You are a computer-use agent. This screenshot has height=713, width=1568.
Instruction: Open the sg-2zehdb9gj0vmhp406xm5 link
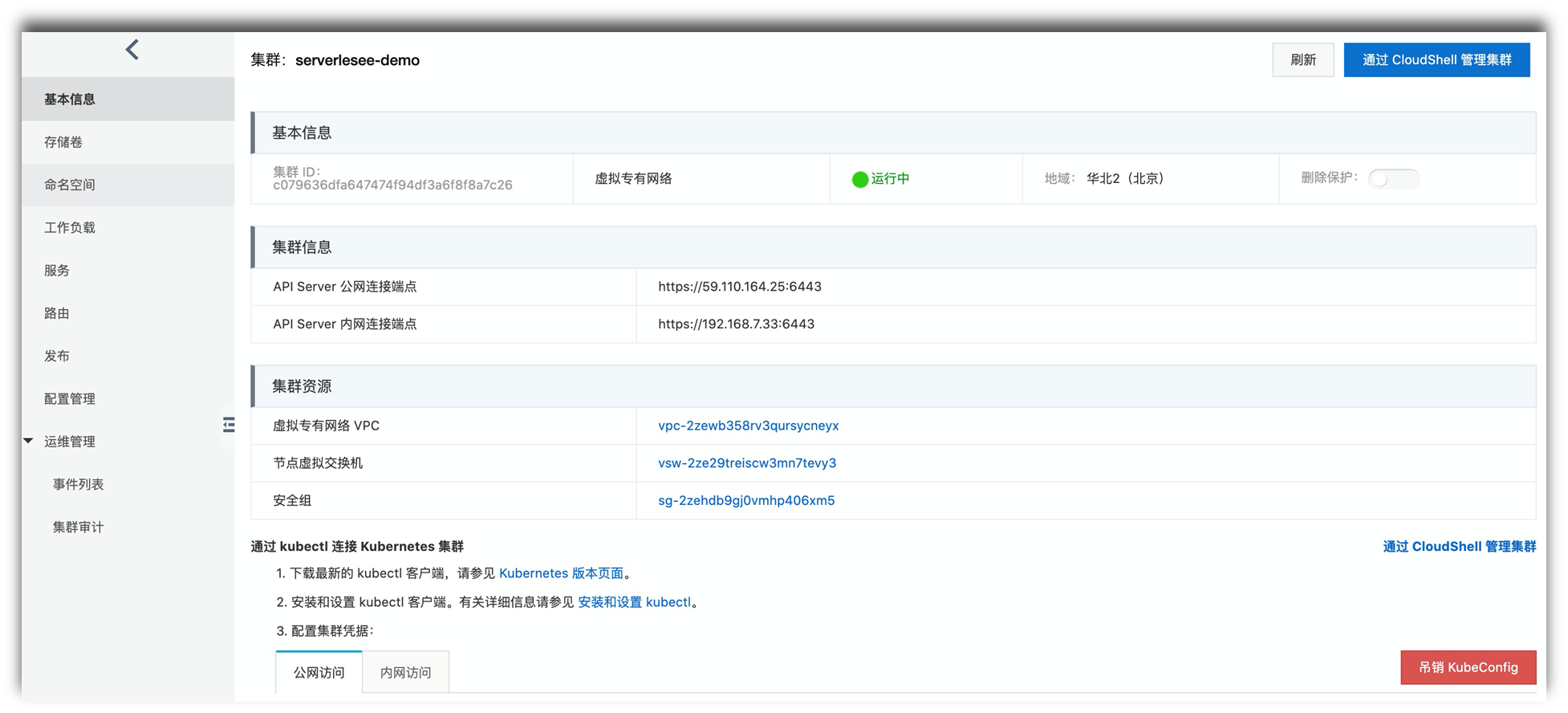coord(746,500)
